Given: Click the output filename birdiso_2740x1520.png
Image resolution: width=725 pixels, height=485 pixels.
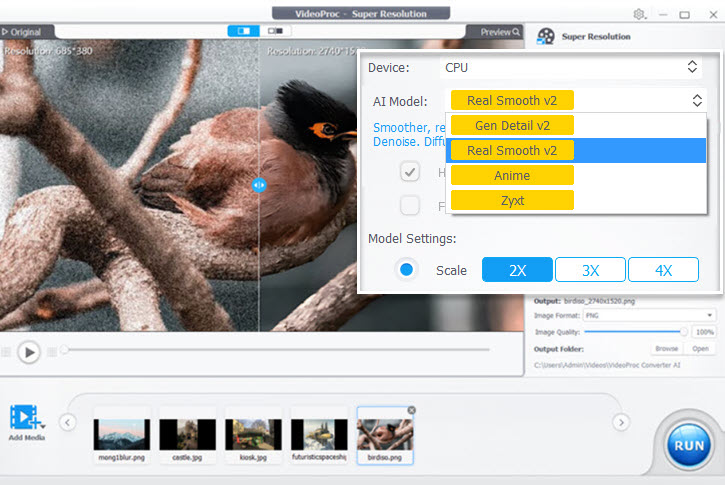Looking at the screenshot, I should click(x=599, y=301).
